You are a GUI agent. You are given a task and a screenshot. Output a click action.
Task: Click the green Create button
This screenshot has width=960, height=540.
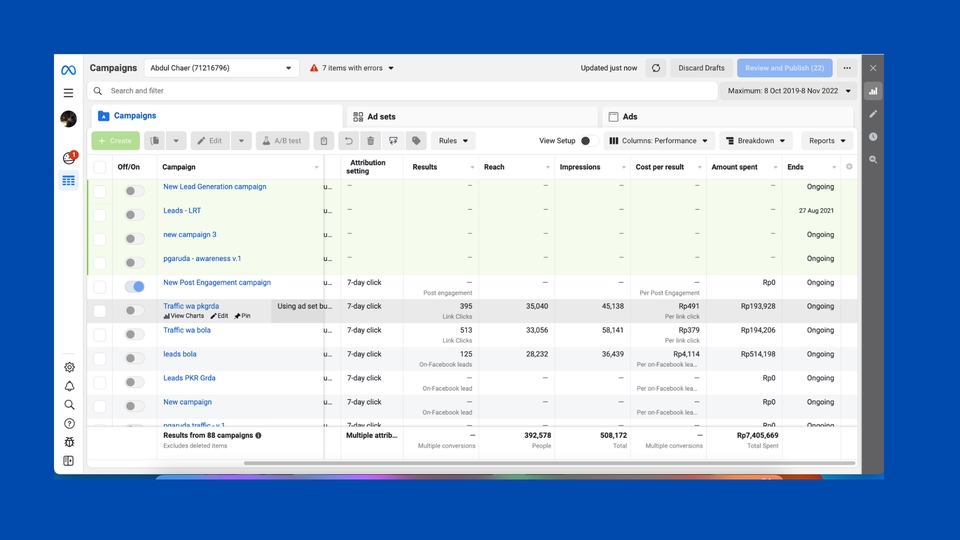[x=116, y=141]
